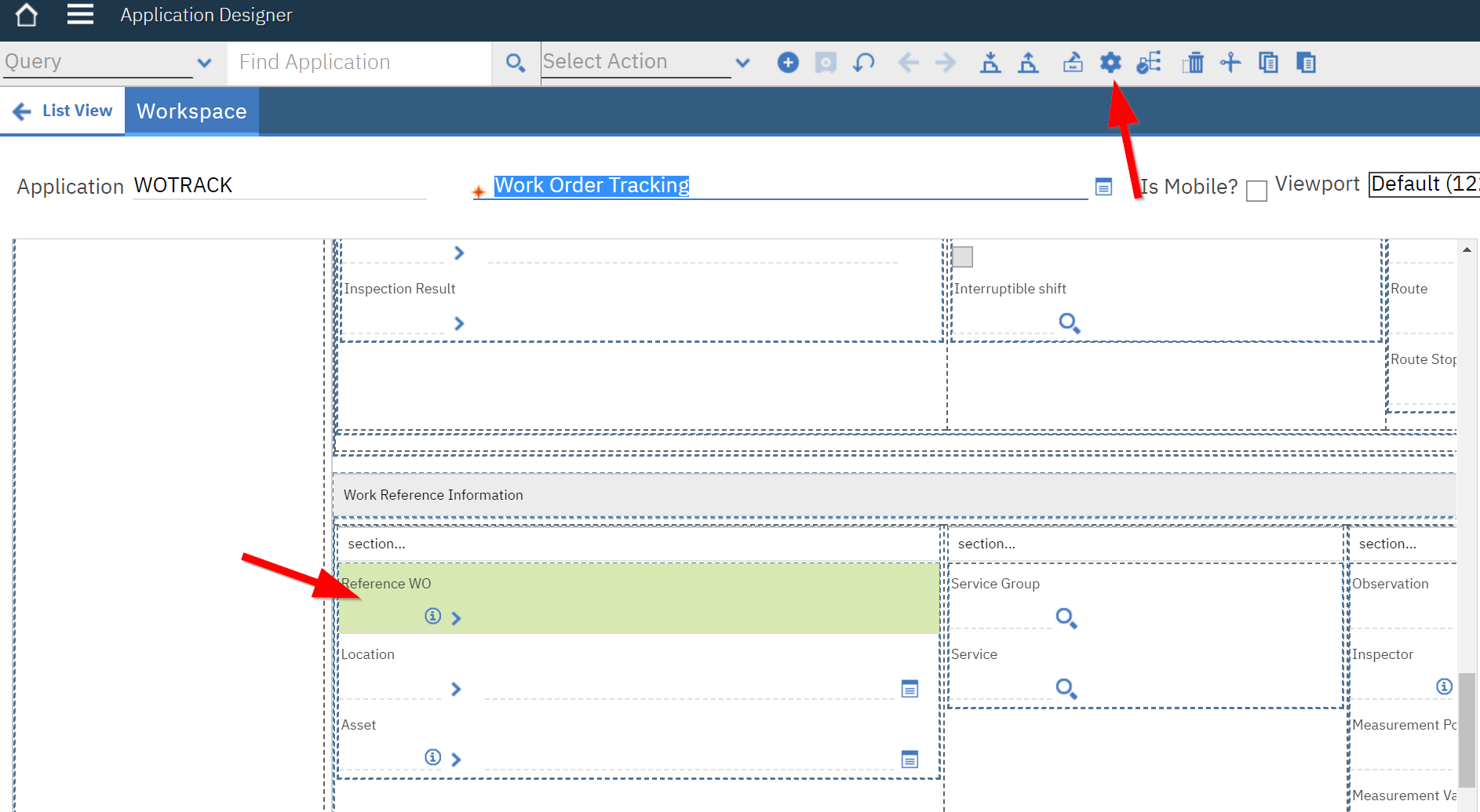Select the Reference WO control label
The image size is (1480, 812).
386,584
